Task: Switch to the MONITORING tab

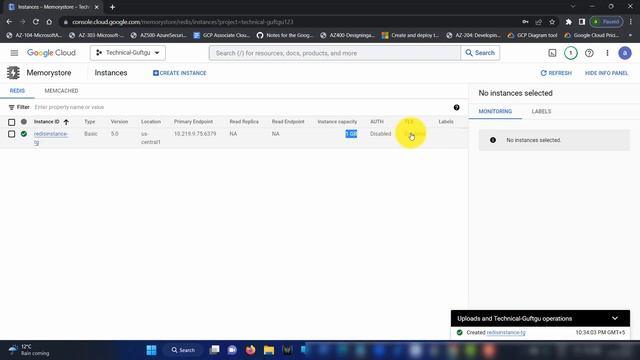Action: (495, 111)
